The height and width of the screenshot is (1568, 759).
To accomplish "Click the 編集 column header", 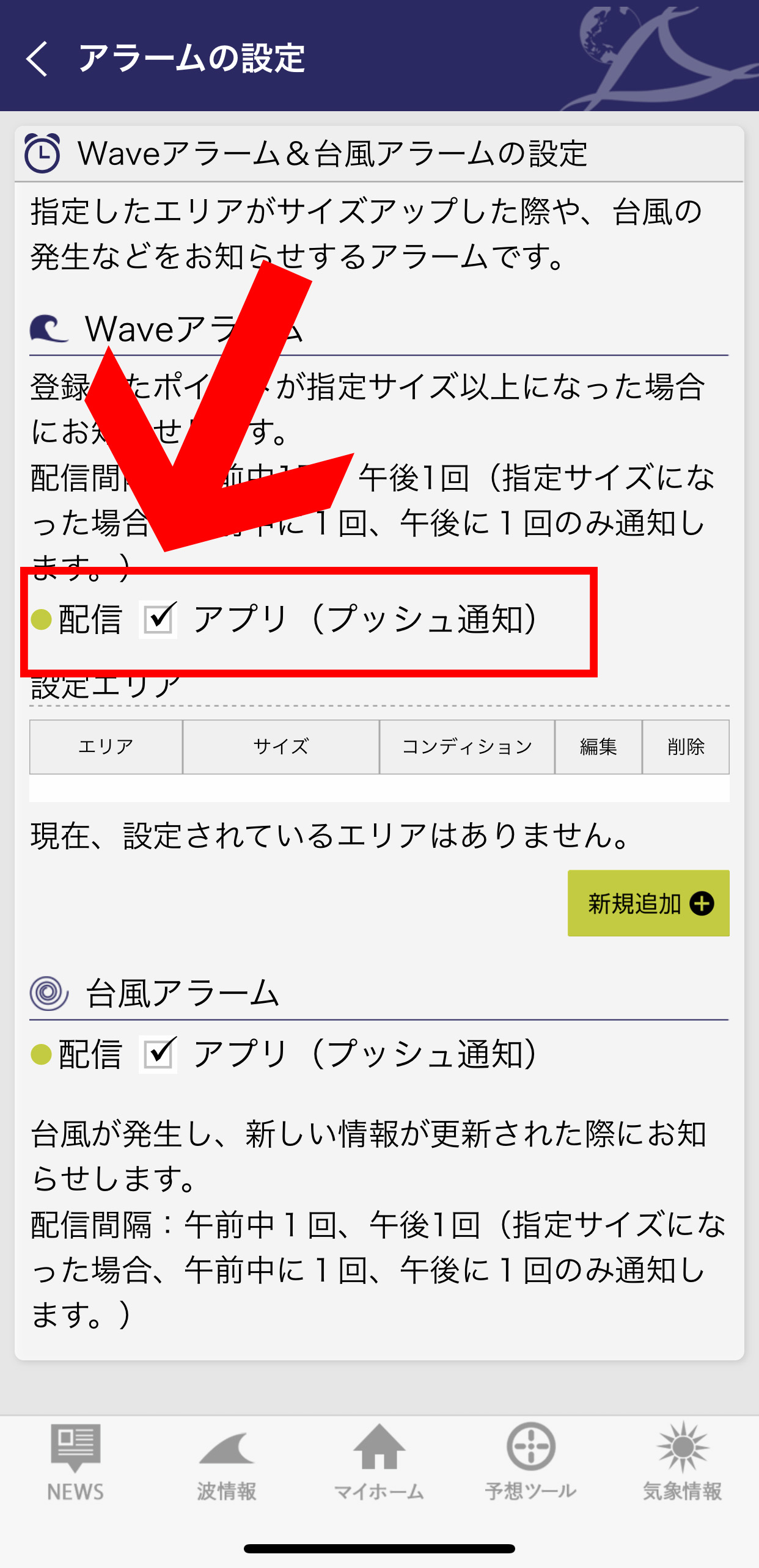I will click(x=598, y=746).
